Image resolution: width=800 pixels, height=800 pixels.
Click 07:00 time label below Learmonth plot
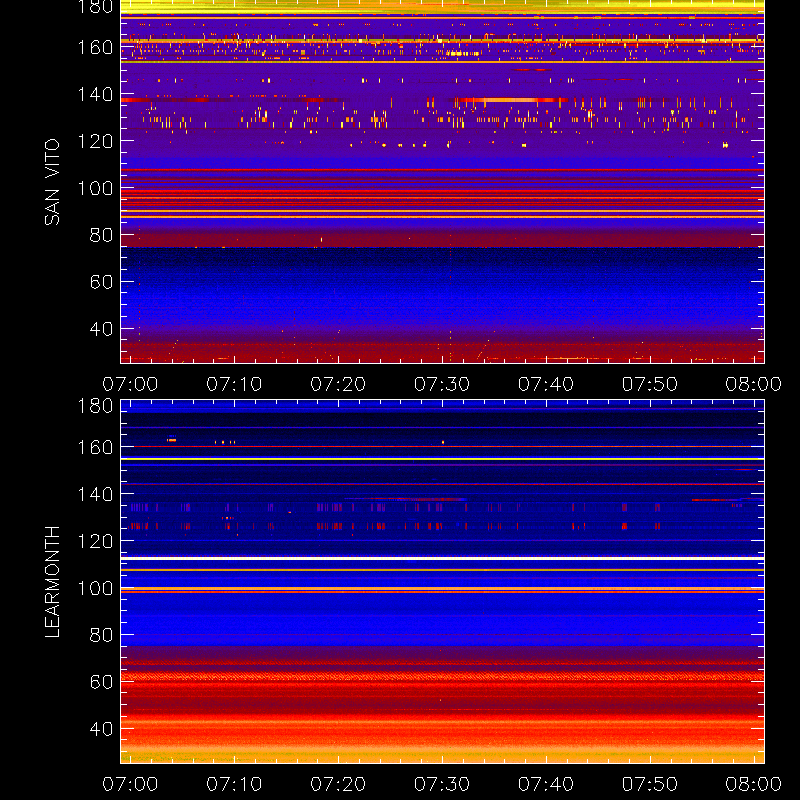tap(130, 784)
